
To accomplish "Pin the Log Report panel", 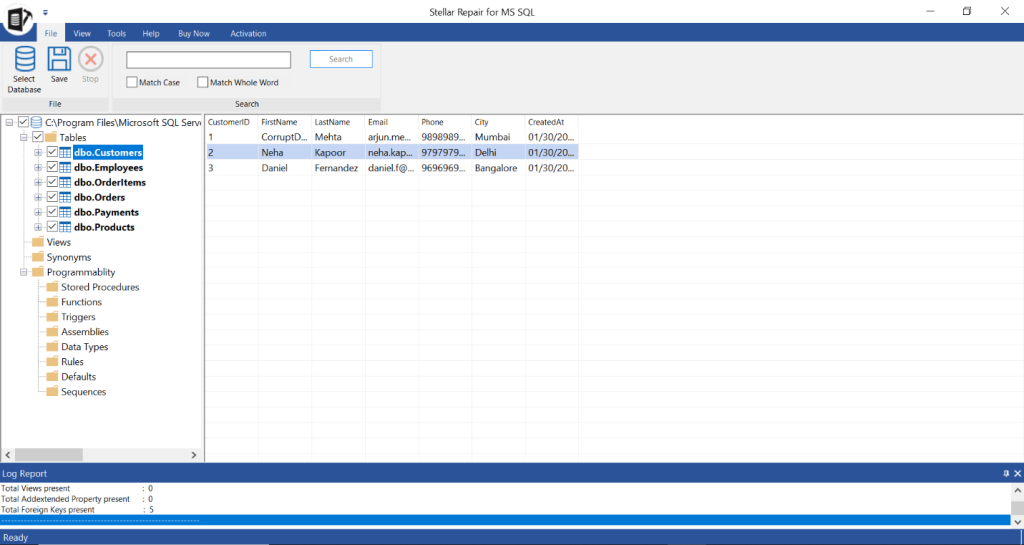I will (x=1006, y=473).
